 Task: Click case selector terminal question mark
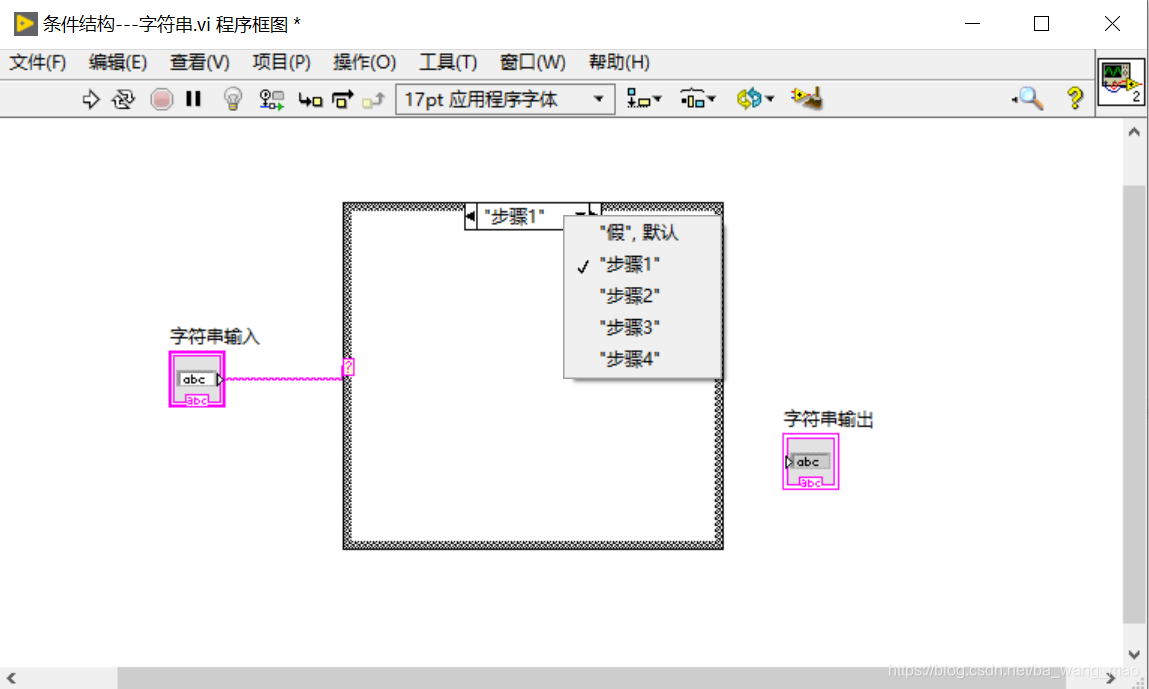coord(348,366)
